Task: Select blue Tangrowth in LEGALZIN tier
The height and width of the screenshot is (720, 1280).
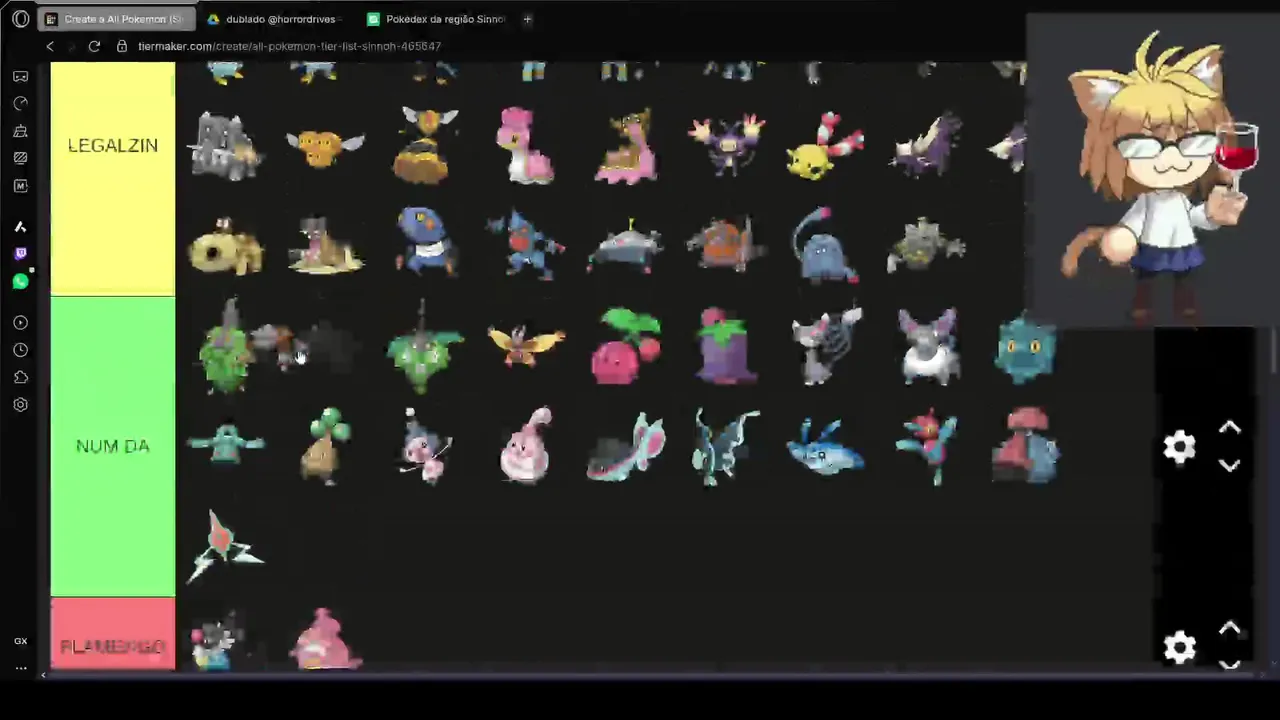Action: click(x=826, y=246)
